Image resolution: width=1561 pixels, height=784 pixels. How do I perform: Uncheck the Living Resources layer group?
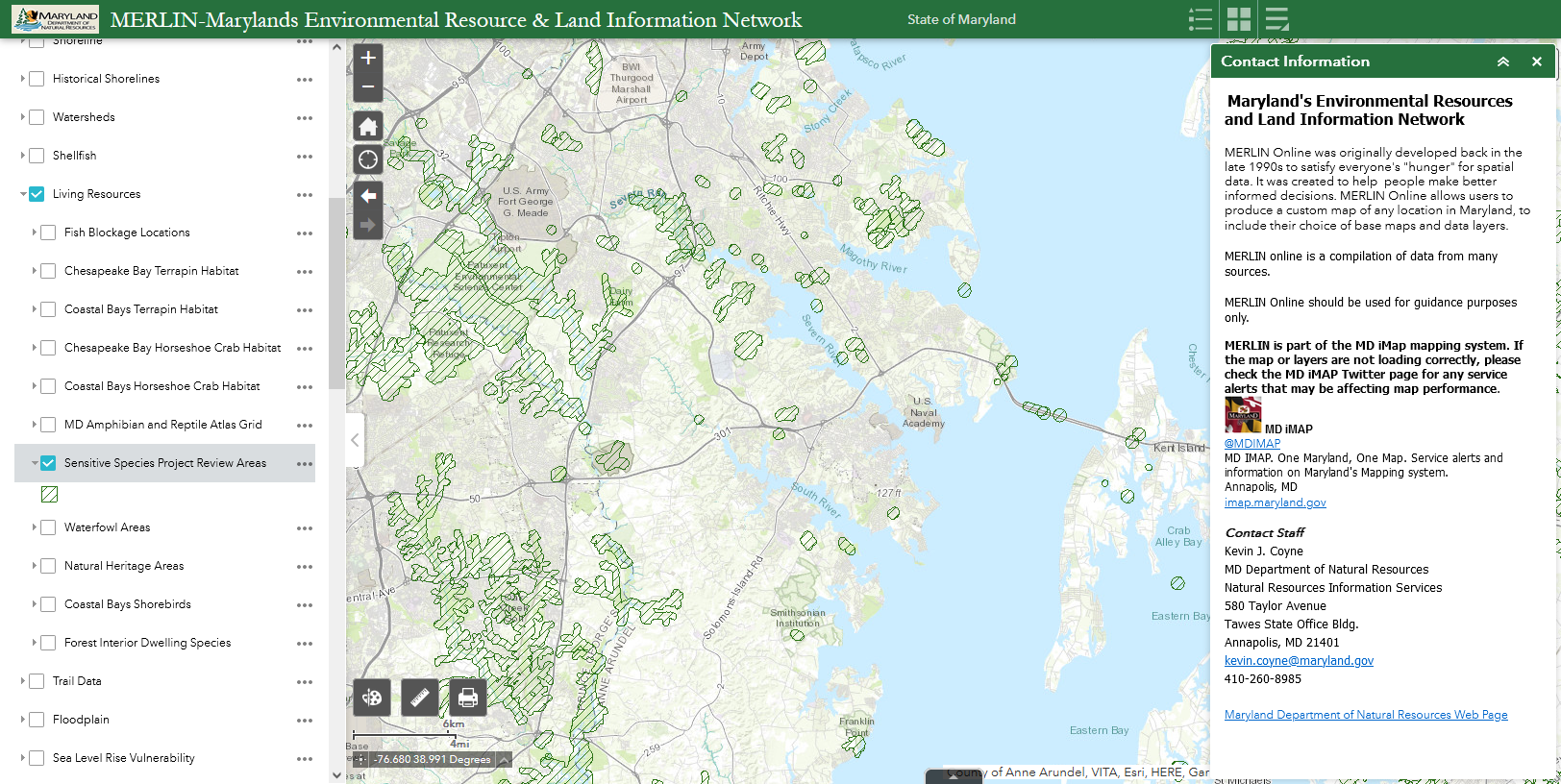pyautogui.click(x=37, y=194)
